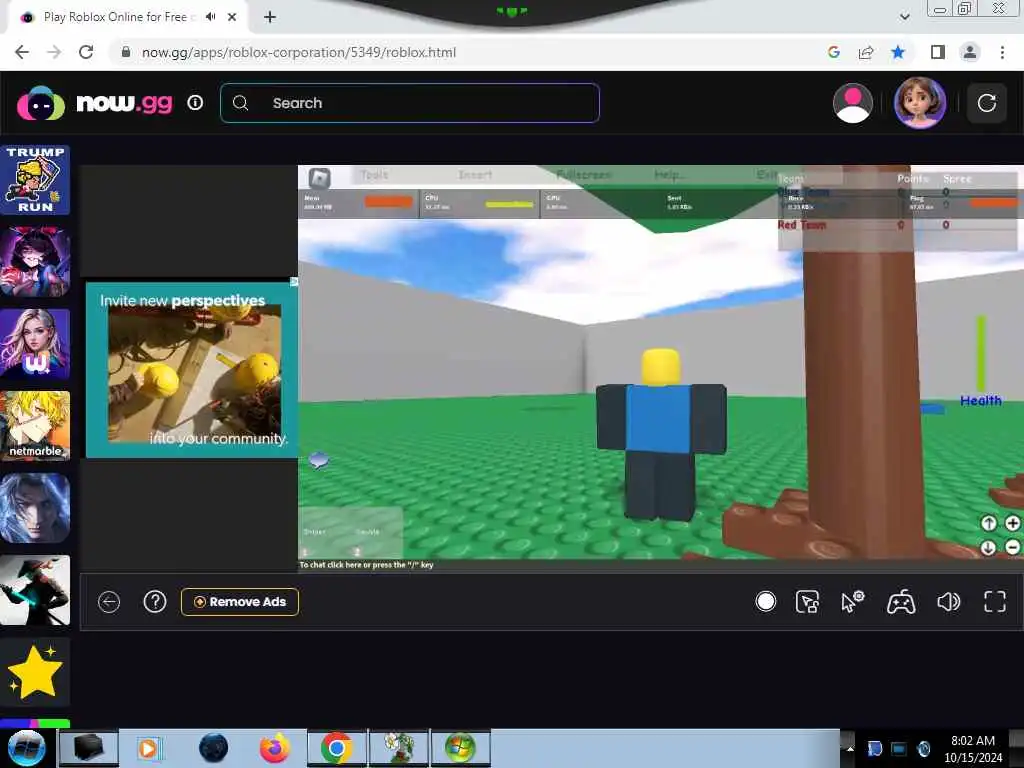Screen dimensions: 1024x768
Task: Tilt camera down with the down arrow
Action: click(x=989, y=547)
